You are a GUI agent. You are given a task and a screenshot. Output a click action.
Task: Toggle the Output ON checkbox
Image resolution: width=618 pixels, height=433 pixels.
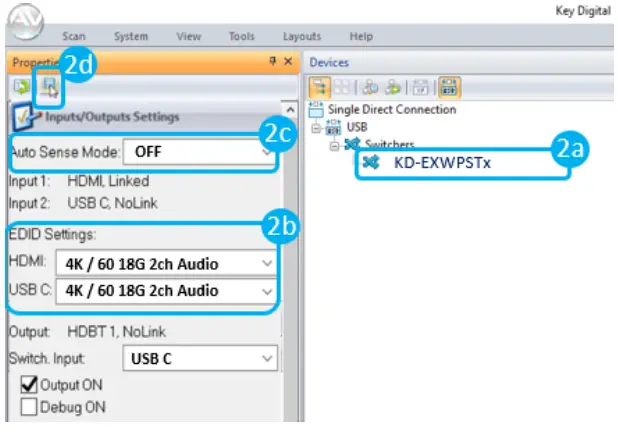pos(29,385)
